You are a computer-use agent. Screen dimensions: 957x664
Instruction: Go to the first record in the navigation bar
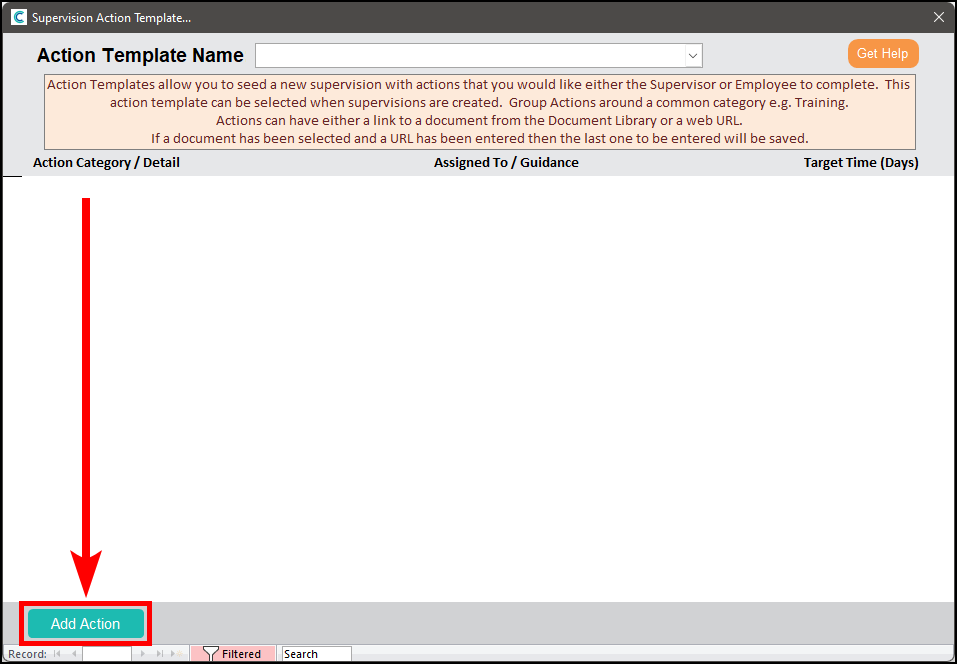coord(58,654)
